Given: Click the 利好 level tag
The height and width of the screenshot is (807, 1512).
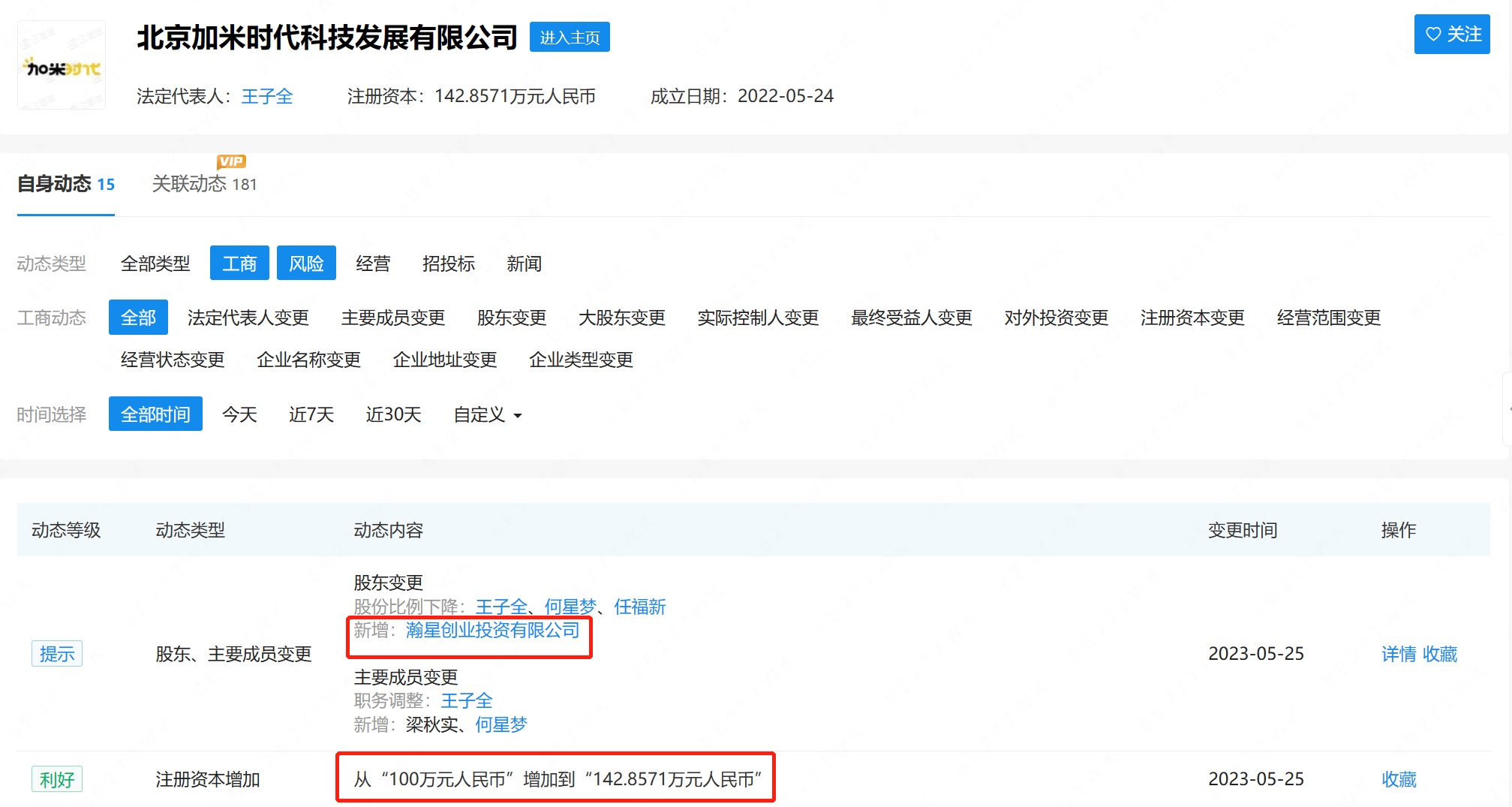Looking at the screenshot, I should [57, 779].
